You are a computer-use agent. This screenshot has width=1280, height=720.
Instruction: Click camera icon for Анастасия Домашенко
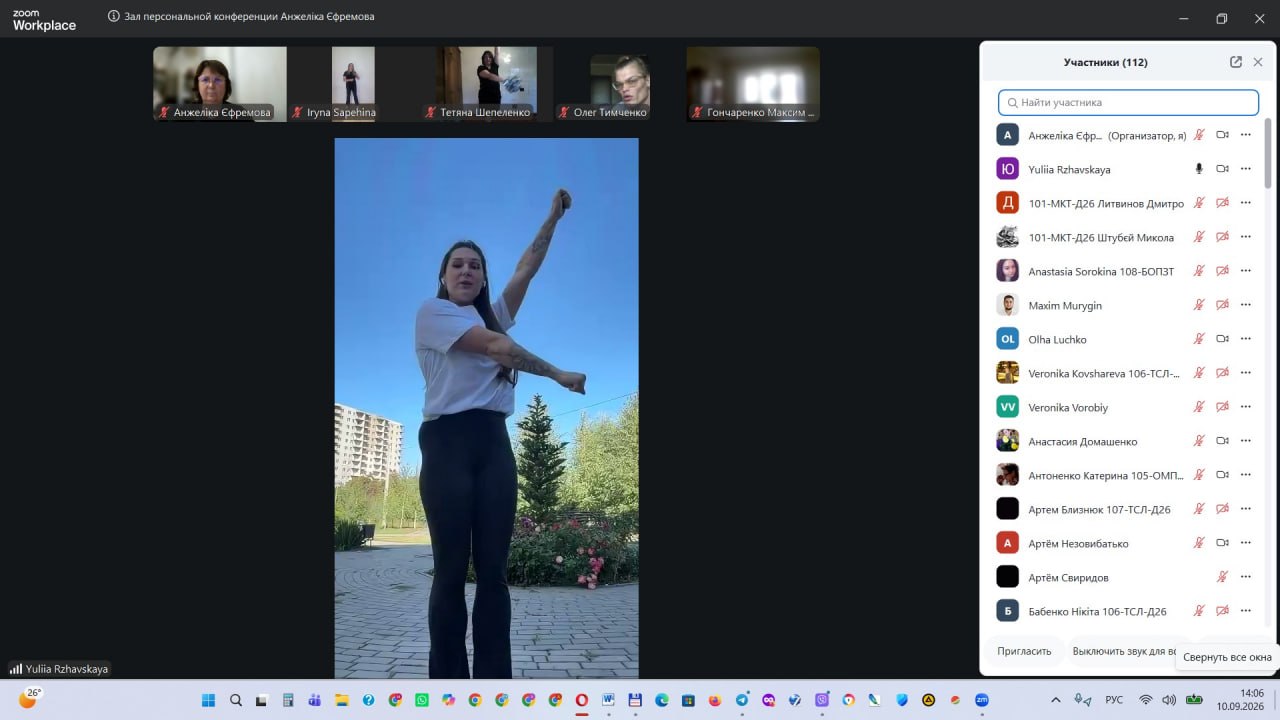1222,441
